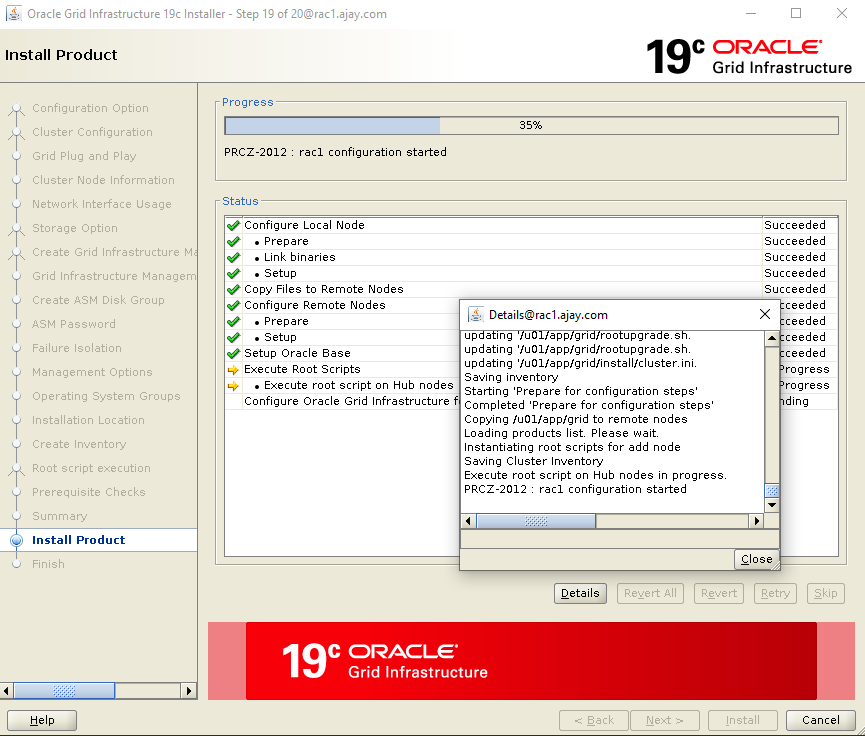Screen dimensions: 865x736
Task: Click green checkmark beside Setup Oracle Base
Action: pyautogui.click(x=233, y=353)
